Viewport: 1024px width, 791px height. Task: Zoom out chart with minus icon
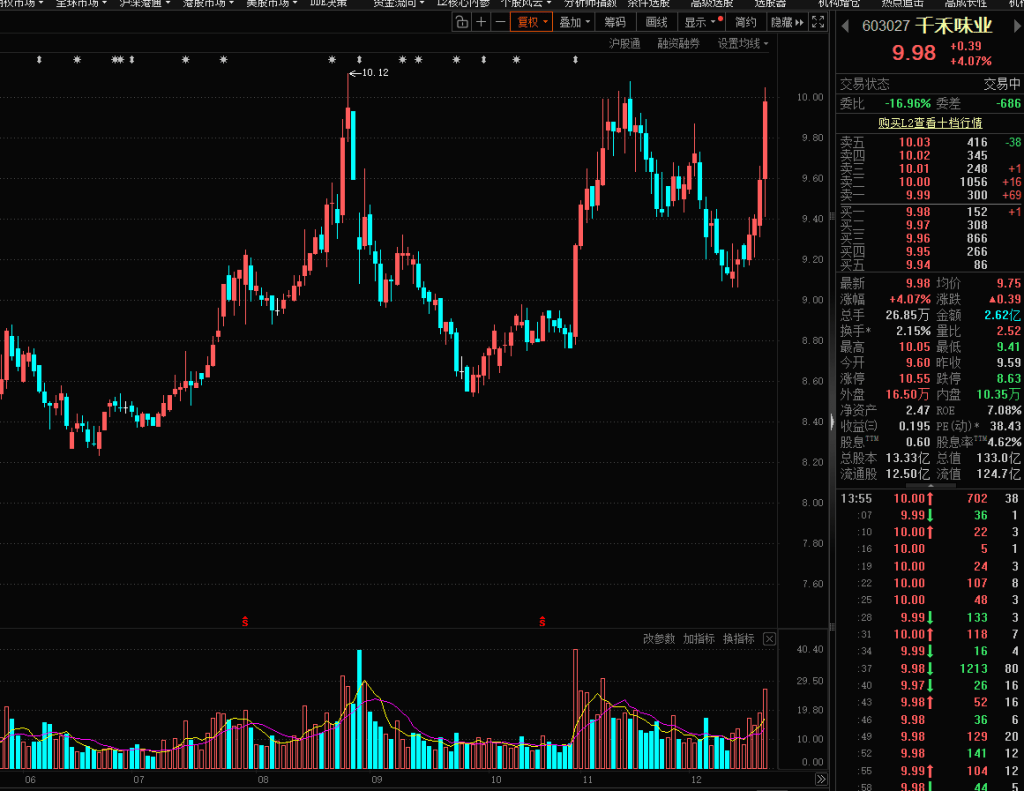tap(499, 22)
